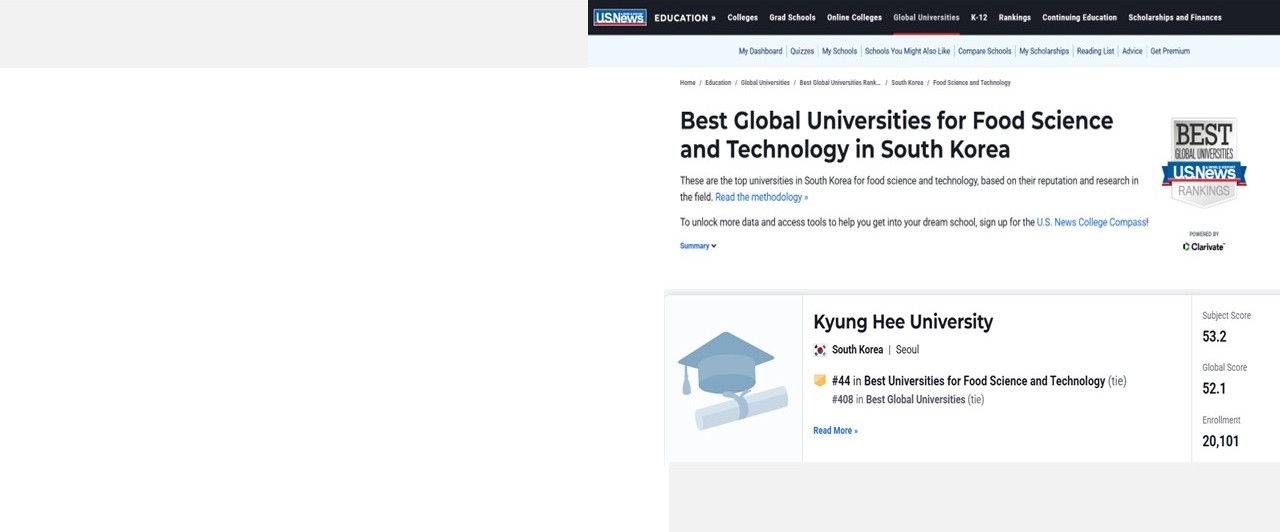1280x532 pixels.
Task: Click Food Science and Technology breadcrumb
Action: [972, 83]
